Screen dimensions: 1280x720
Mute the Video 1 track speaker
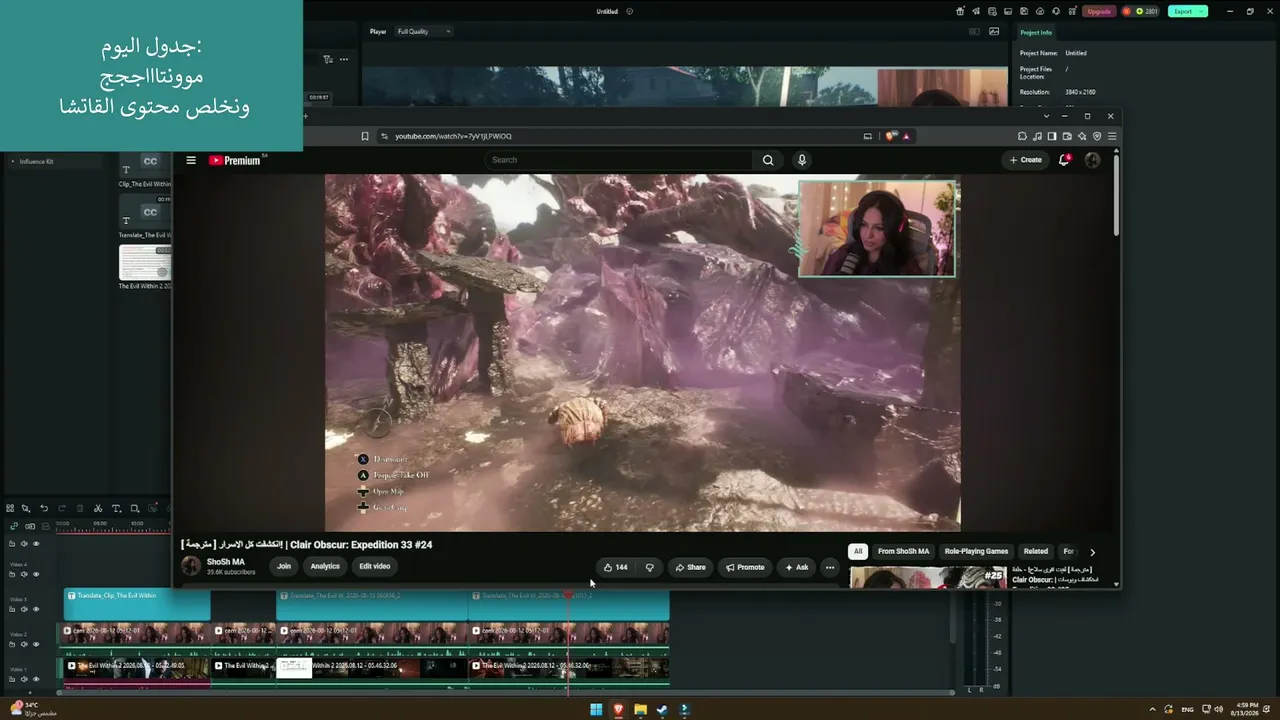pyautogui.click(x=24, y=679)
